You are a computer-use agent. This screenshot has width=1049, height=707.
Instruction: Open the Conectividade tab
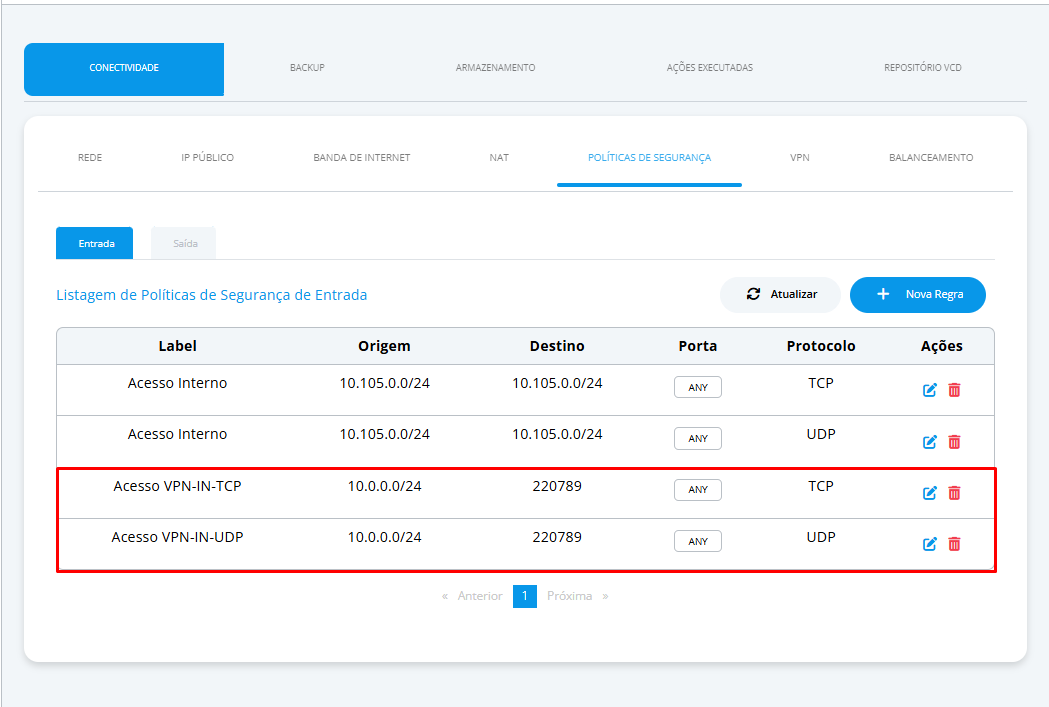(x=124, y=69)
